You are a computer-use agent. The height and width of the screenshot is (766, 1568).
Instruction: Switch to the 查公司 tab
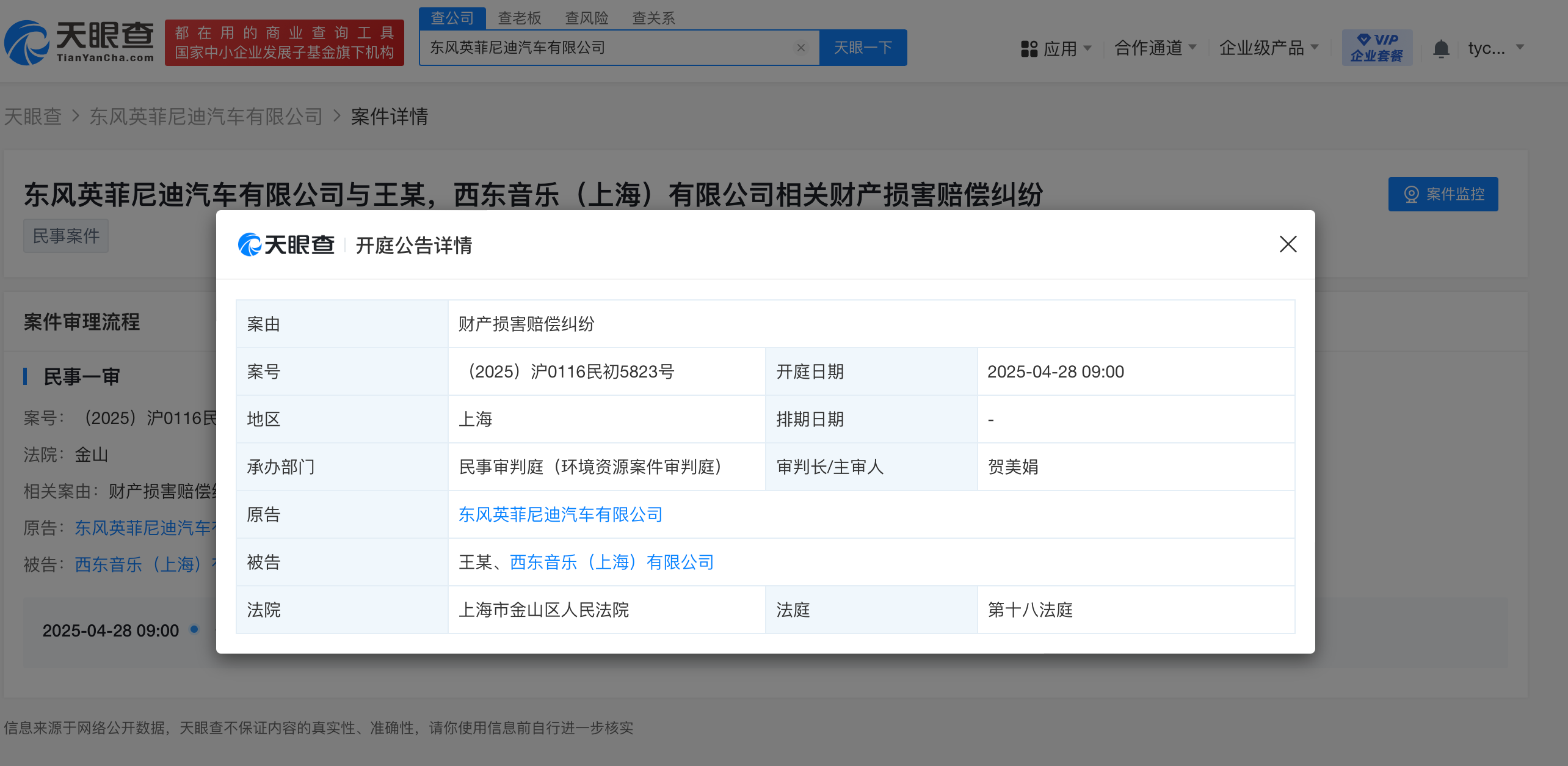point(452,18)
